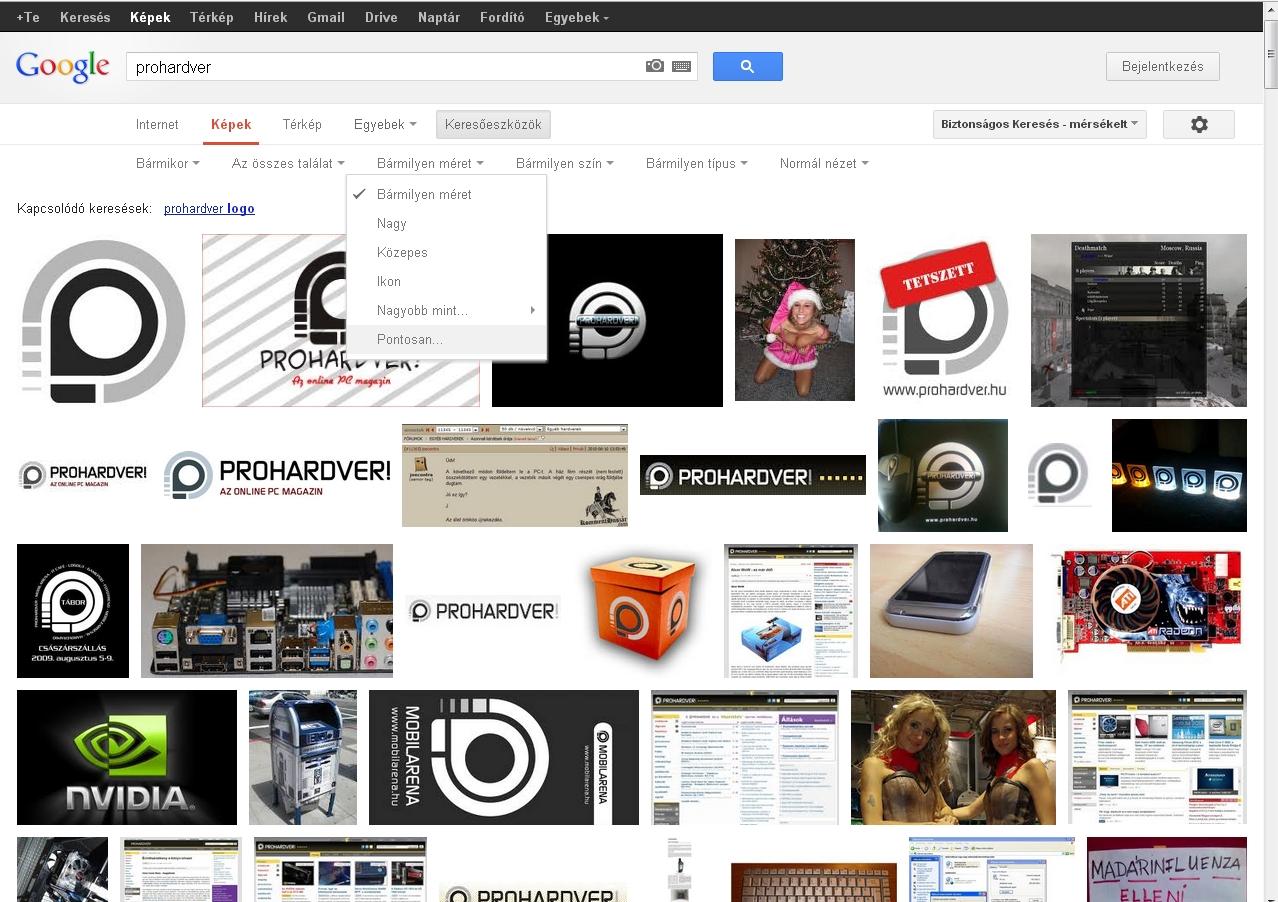Open Drive from the top bar

coord(381,17)
